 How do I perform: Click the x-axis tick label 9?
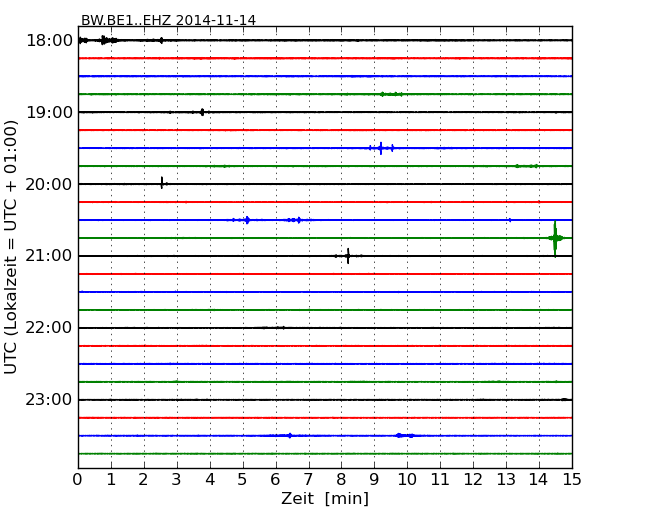point(374,479)
